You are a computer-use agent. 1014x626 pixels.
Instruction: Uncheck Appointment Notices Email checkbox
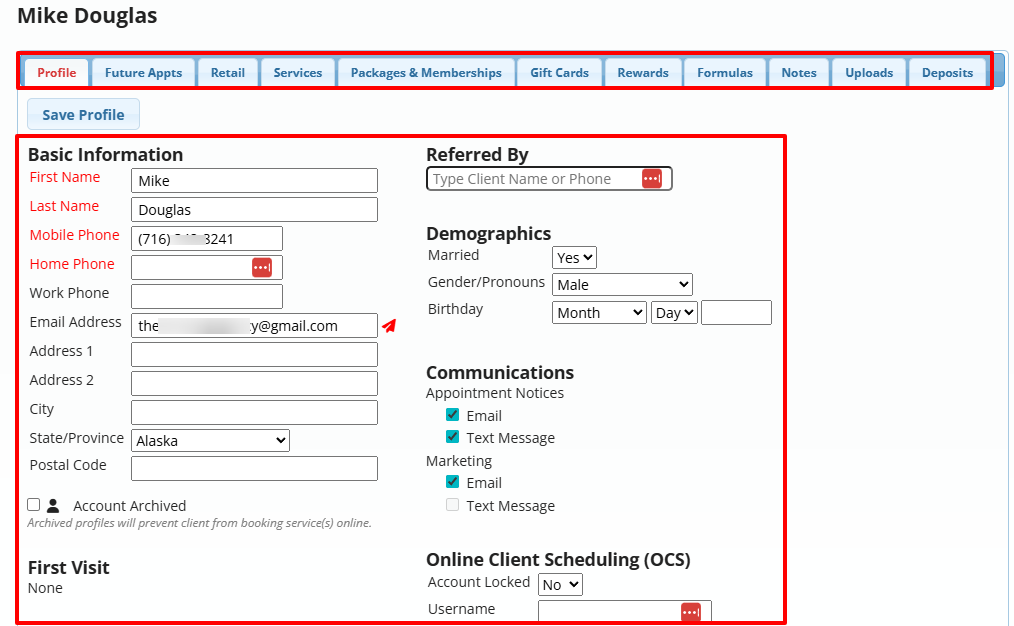pos(453,415)
